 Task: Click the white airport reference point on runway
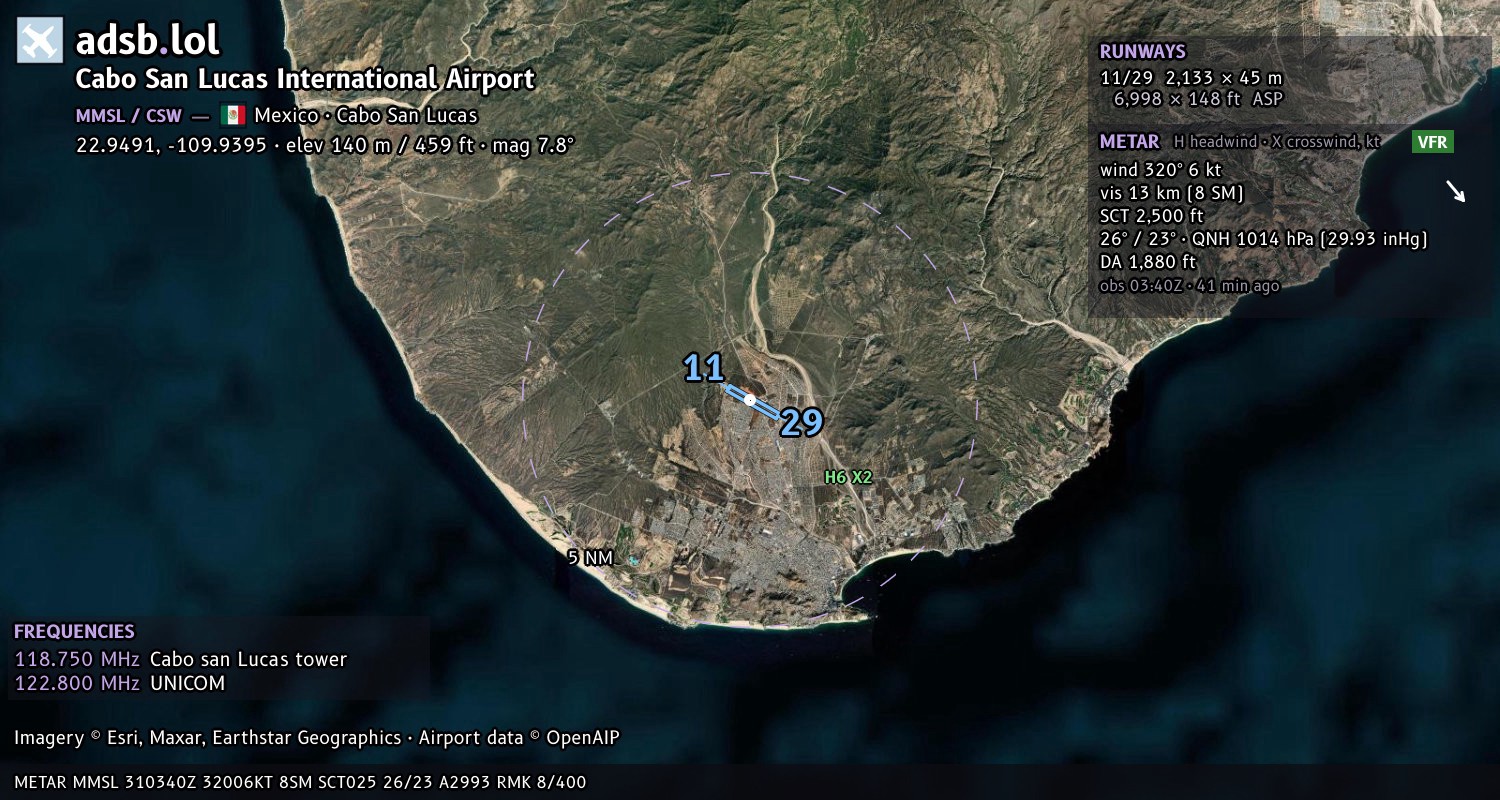pyautogui.click(x=749, y=400)
